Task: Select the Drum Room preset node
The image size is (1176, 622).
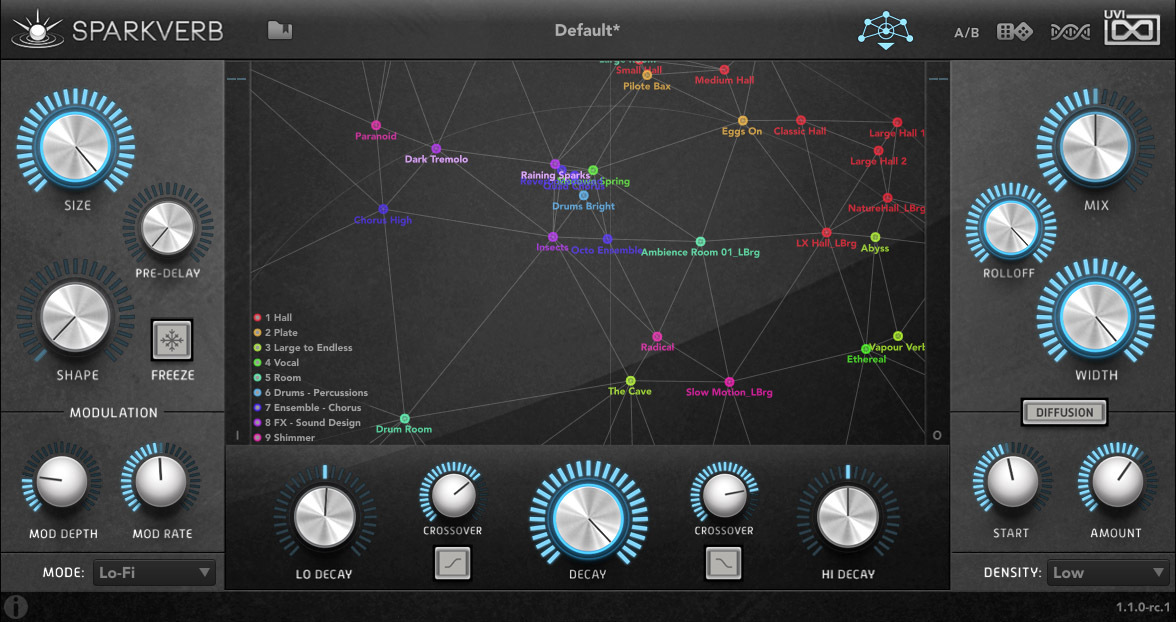Action: click(x=405, y=419)
